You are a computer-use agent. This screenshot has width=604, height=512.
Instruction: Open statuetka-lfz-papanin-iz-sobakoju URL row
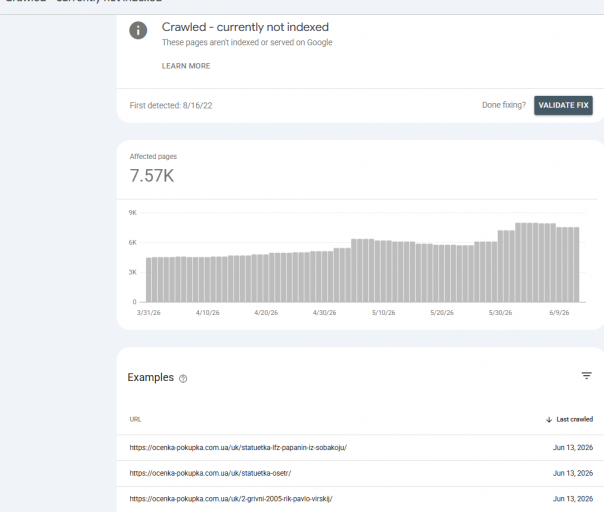point(360,448)
